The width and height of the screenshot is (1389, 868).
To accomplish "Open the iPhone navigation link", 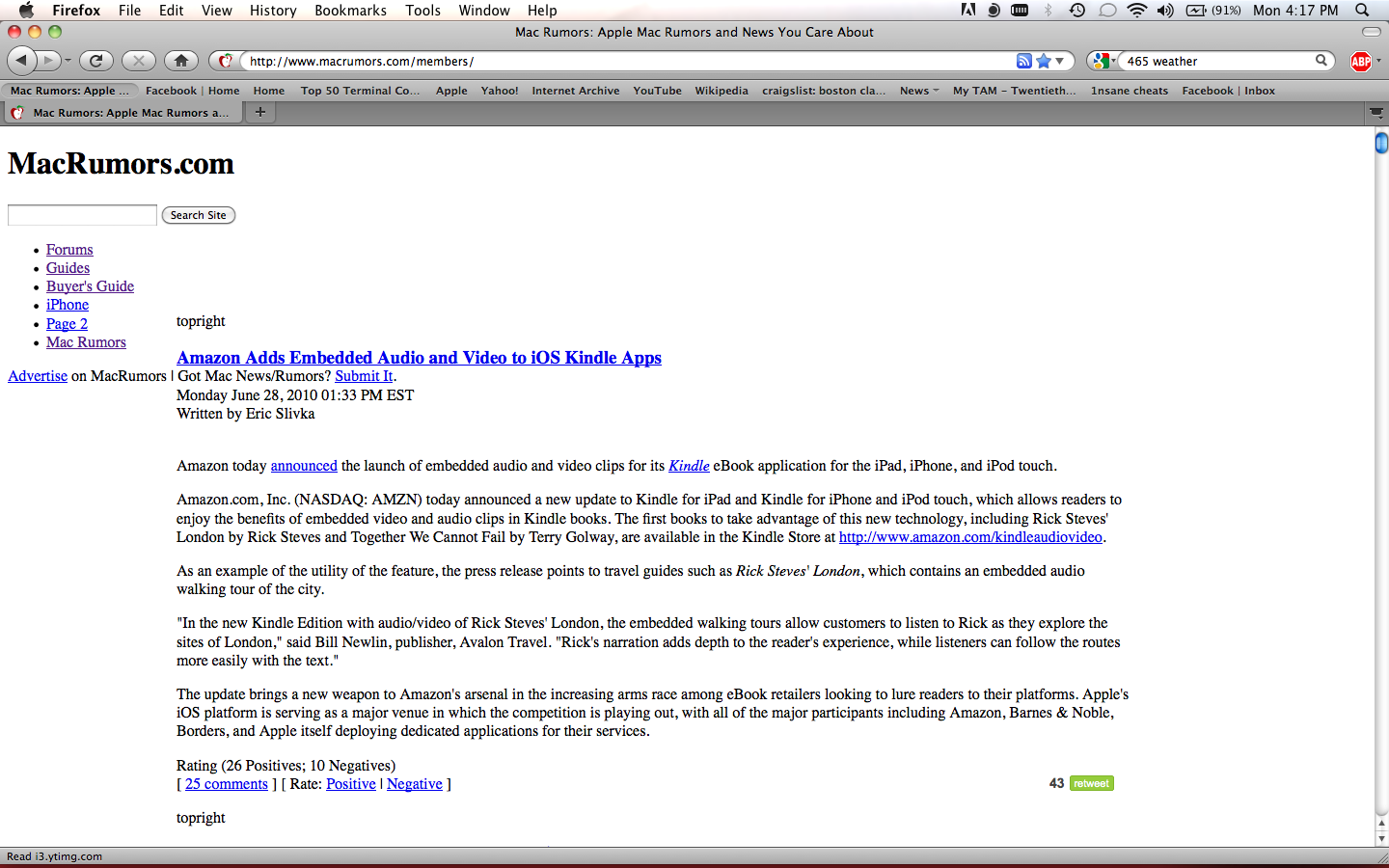I will pyautogui.click(x=68, y=305).
